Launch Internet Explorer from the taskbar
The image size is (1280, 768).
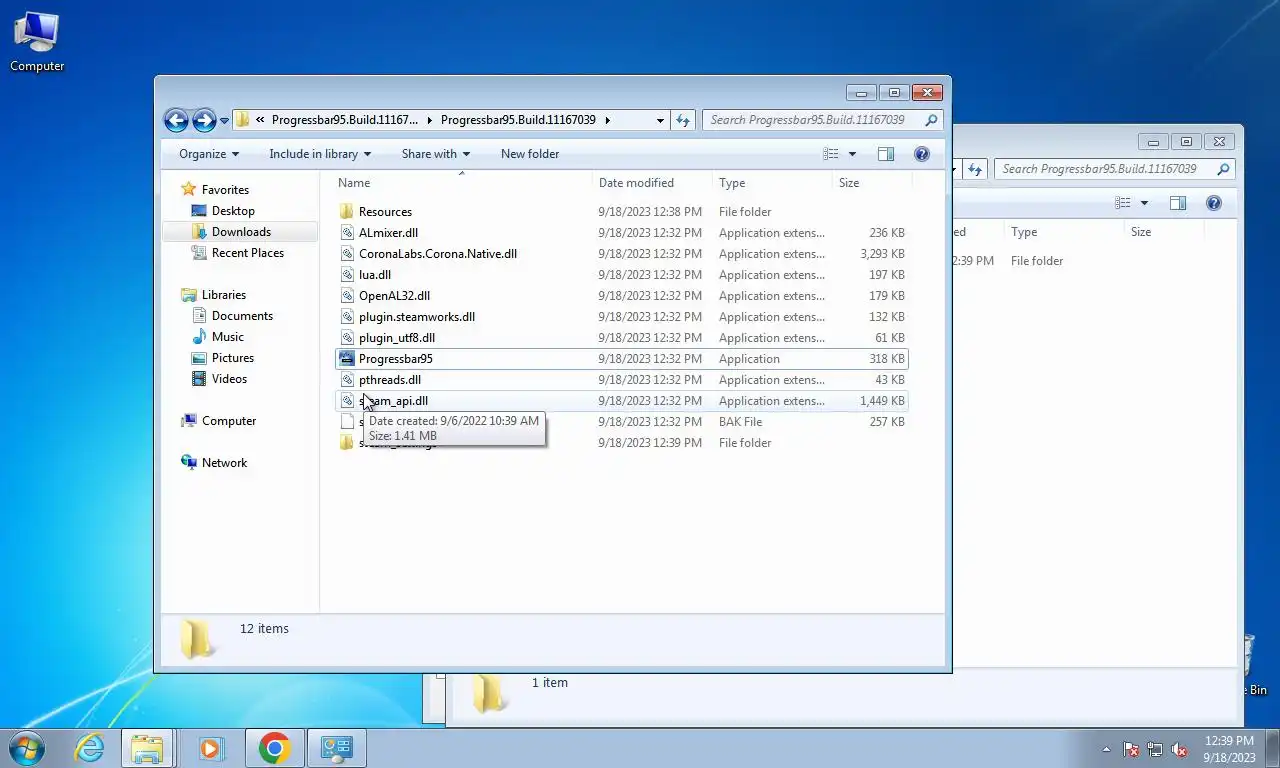89,748
